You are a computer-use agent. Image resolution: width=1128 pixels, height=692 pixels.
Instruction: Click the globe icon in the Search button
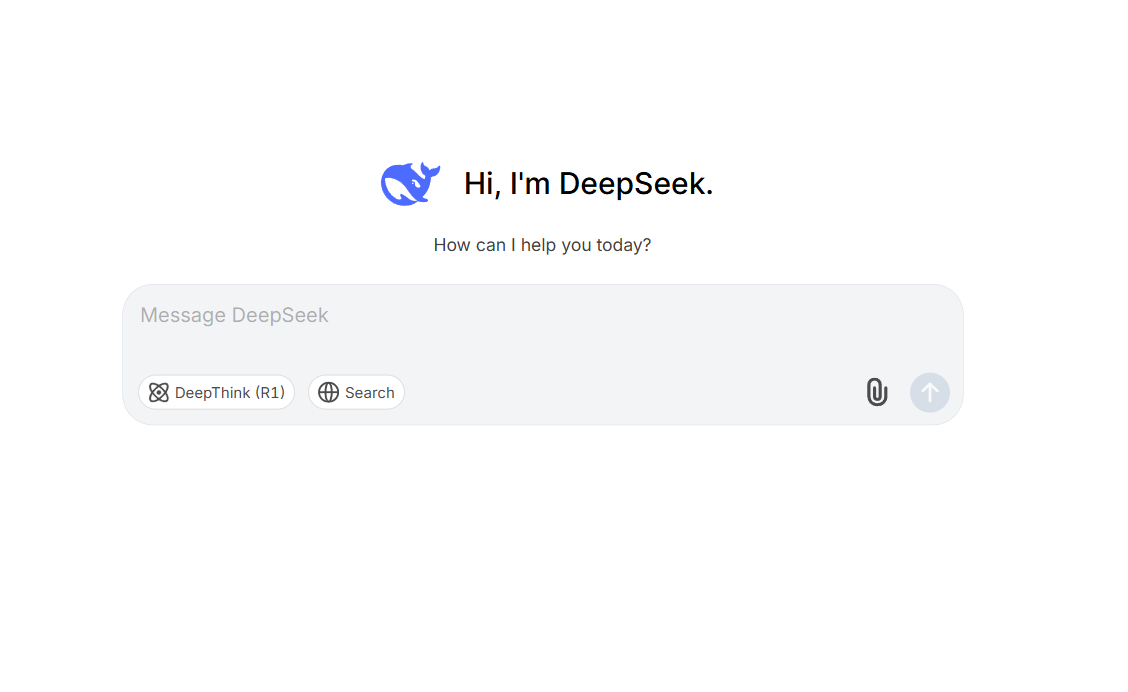click(x=330, y=392)
